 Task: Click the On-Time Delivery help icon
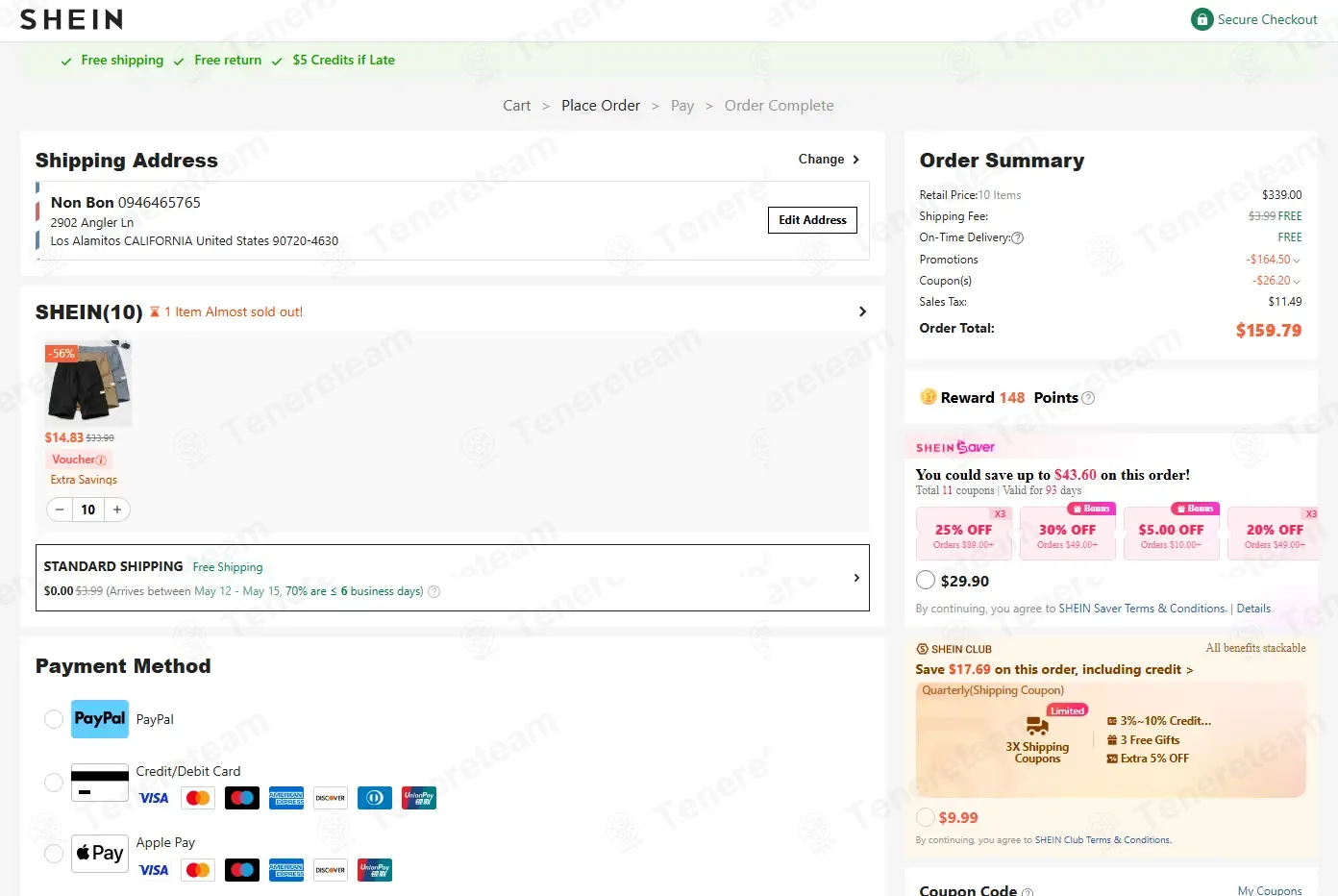tap(1018, 237)
